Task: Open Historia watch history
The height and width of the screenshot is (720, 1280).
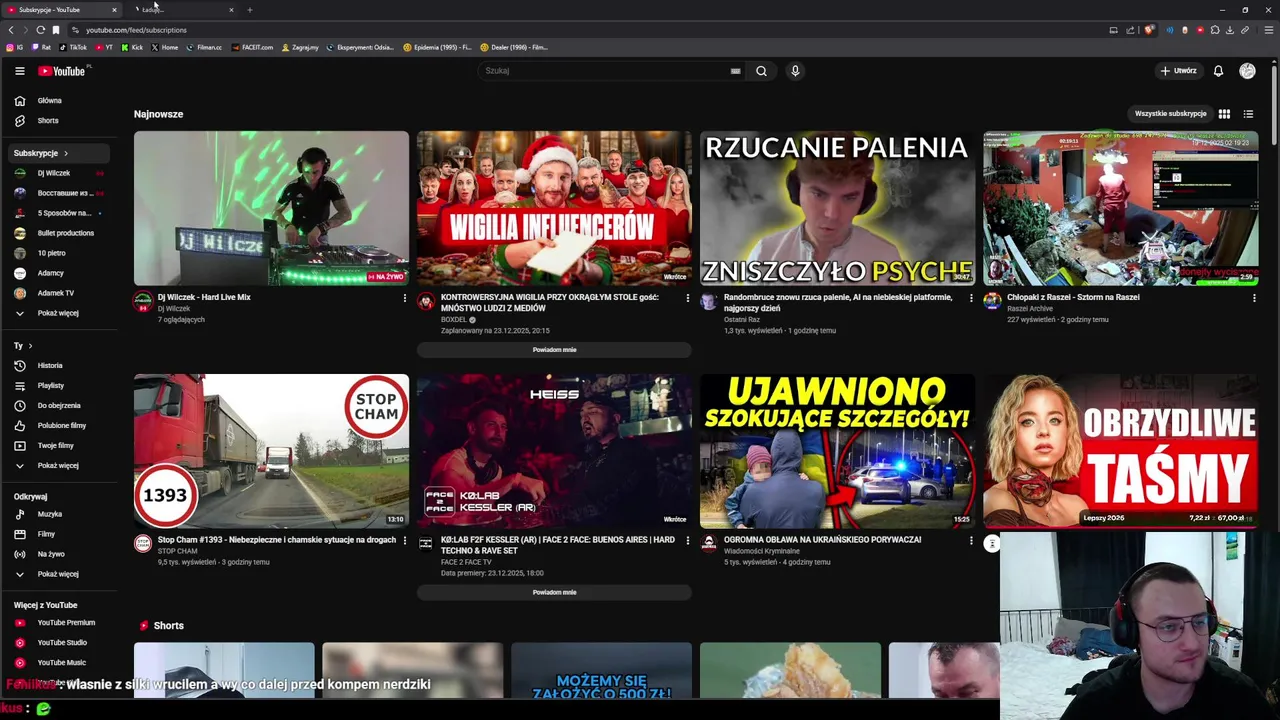Action: pos(58,366)
